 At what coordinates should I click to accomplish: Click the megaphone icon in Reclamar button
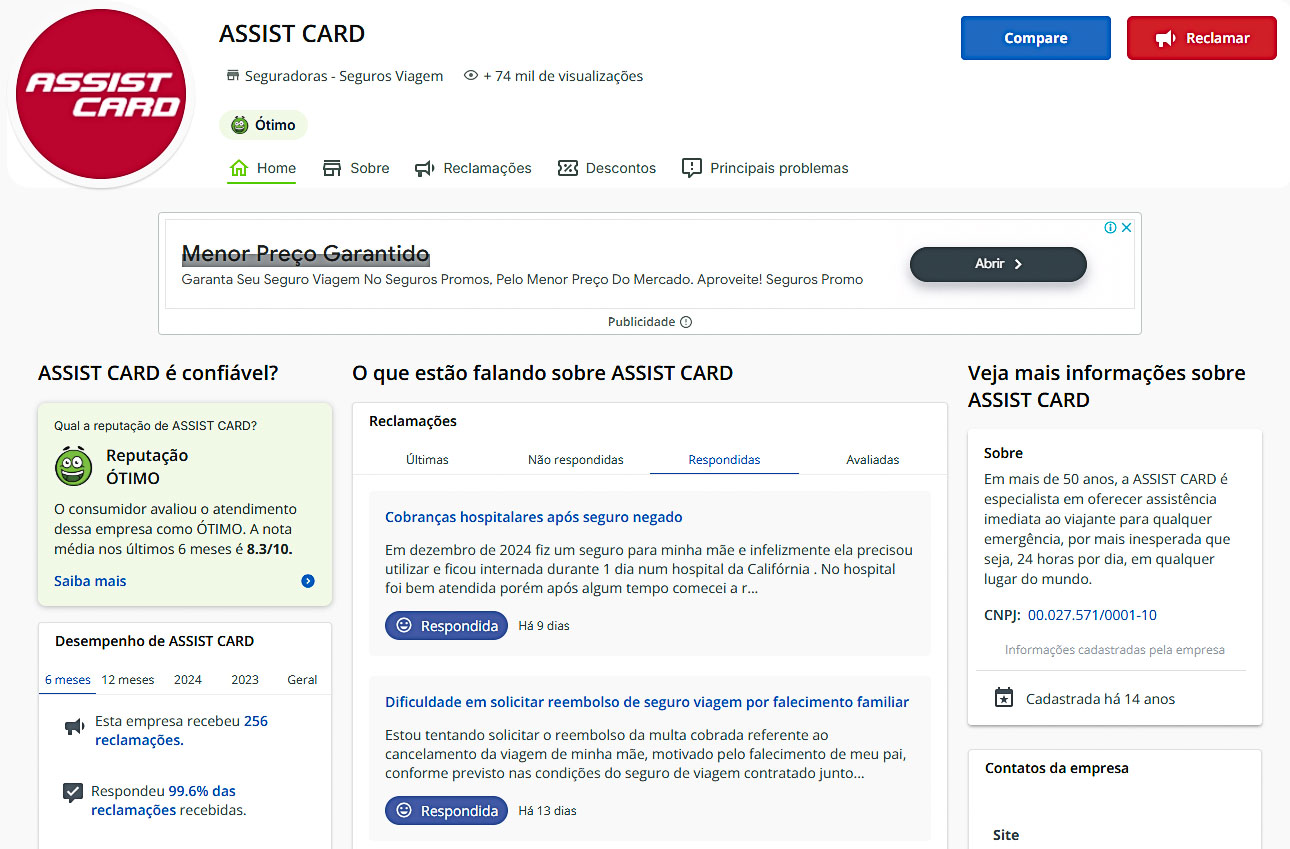[1165, 38]
